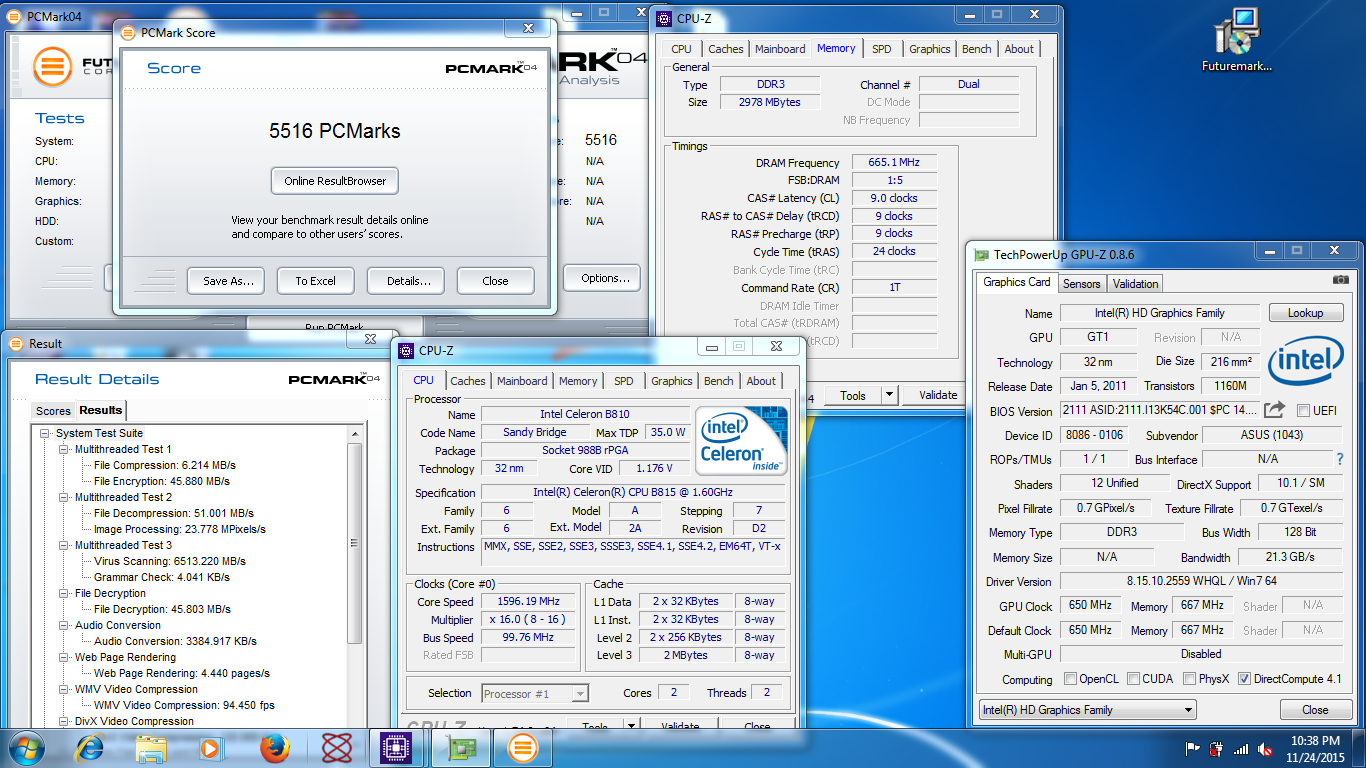Click the GPU-Z title bar application icon
This screenshot has height=768, width=1366.
[982, 255]
